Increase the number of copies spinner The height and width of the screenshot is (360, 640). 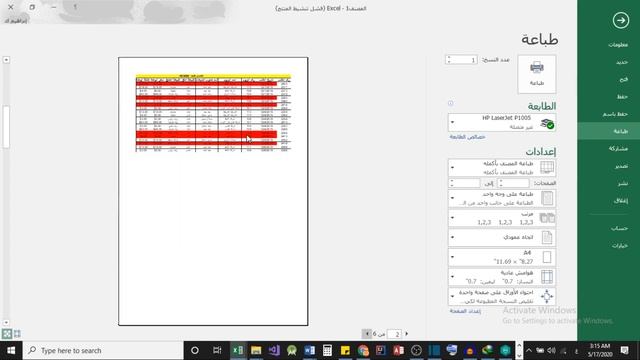tap(449, 58)
